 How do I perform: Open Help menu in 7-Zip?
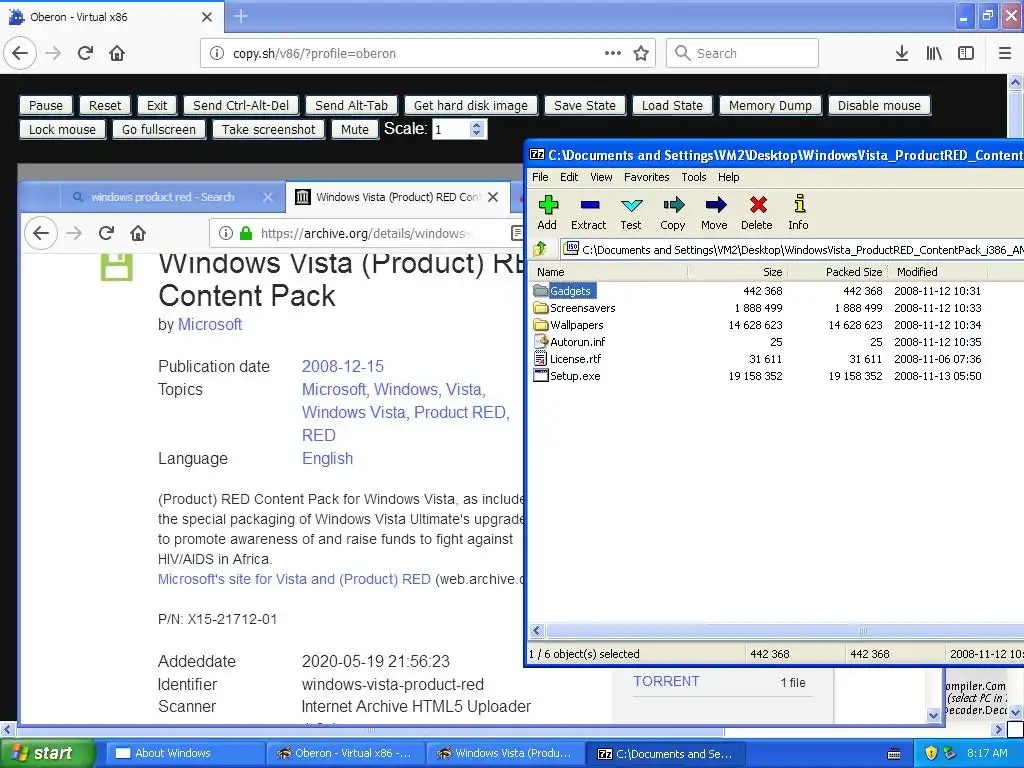pyautogui.click(x=728, y=177)
